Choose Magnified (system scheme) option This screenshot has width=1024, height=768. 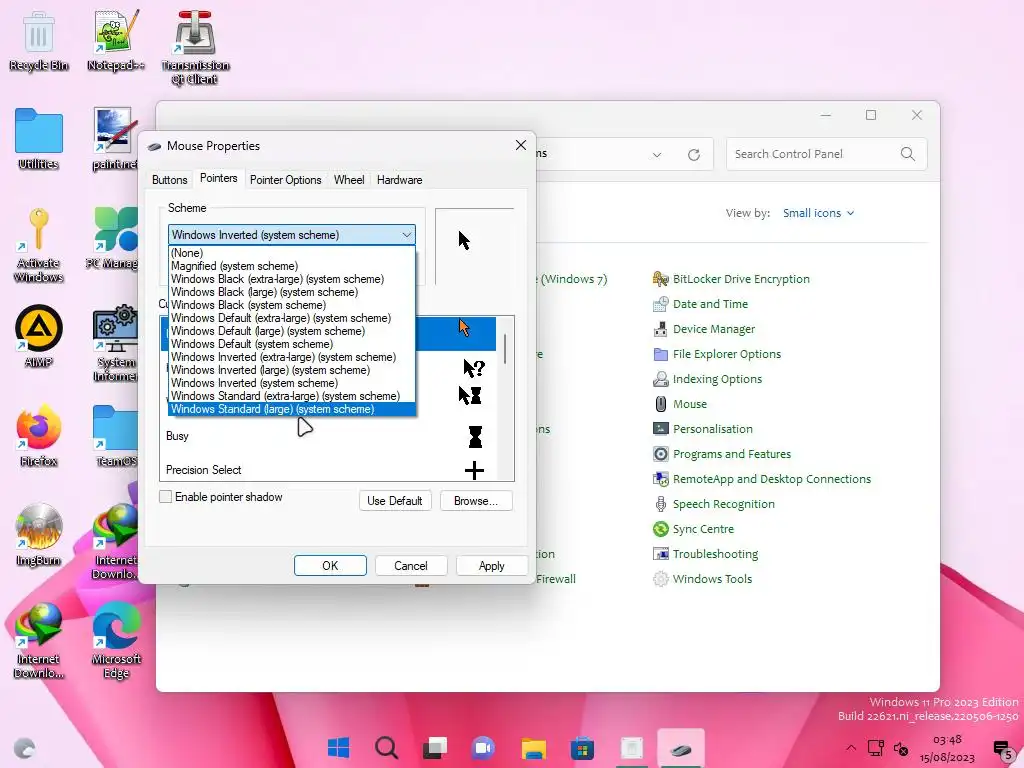click(x=292, y=266)
